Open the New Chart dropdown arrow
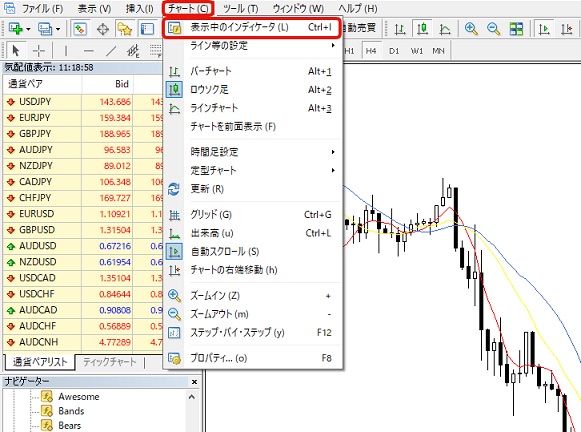The image size is (581, 432). (x=28, y=29)
